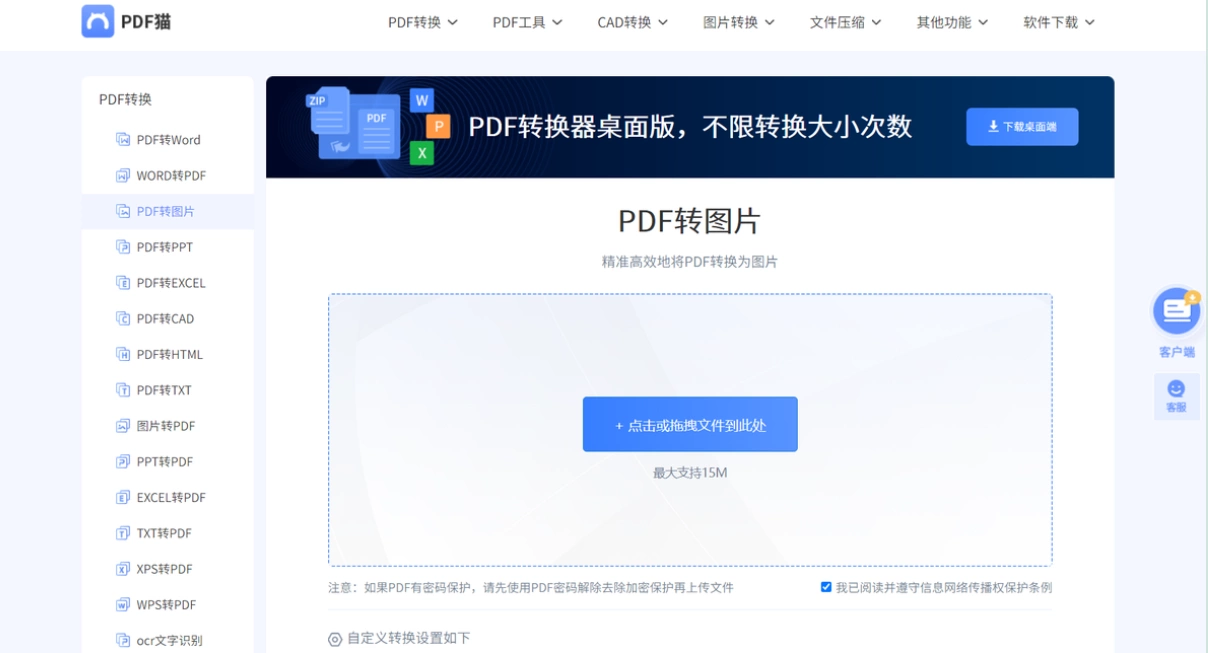Screen dimensions: 1208x653
Task: Open the 客服 support chat icon
Action: pos(1176,396)
